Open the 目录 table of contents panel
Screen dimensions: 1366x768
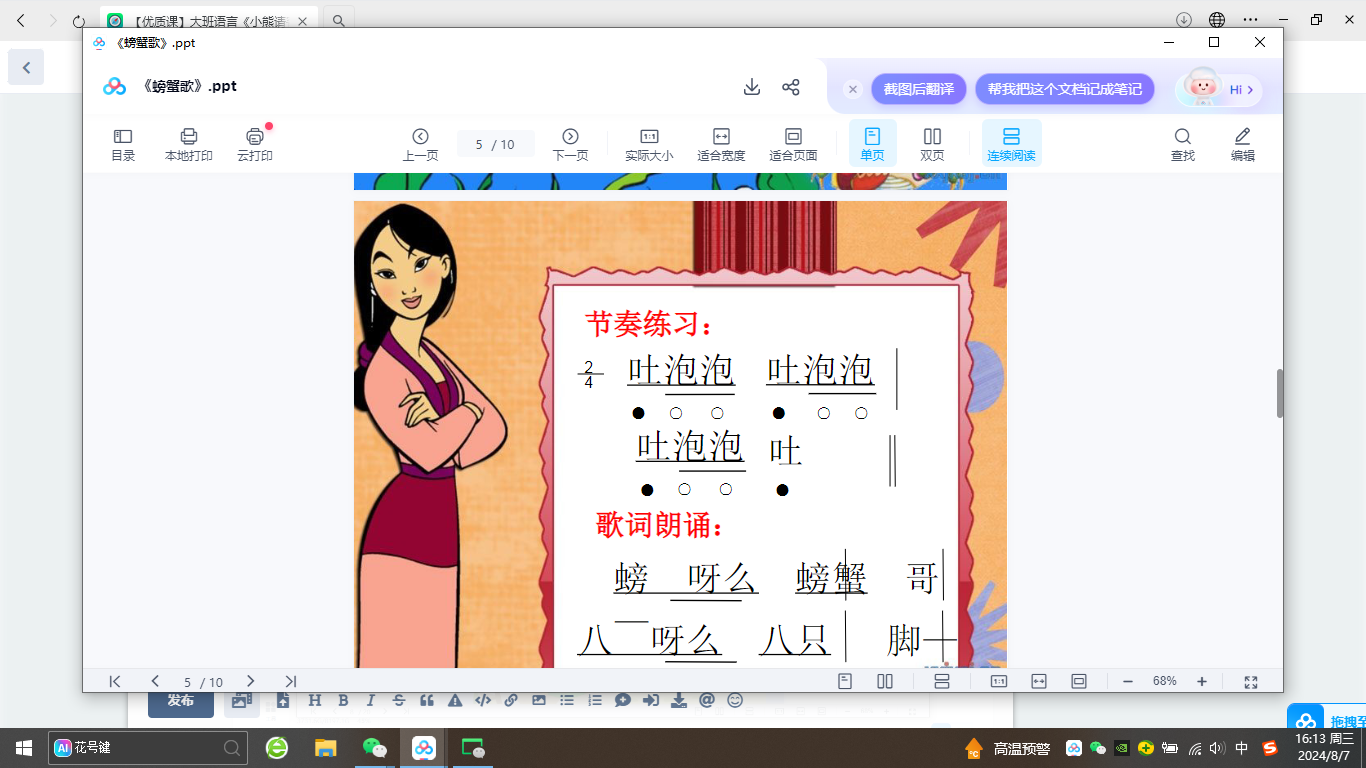(123, 145)
